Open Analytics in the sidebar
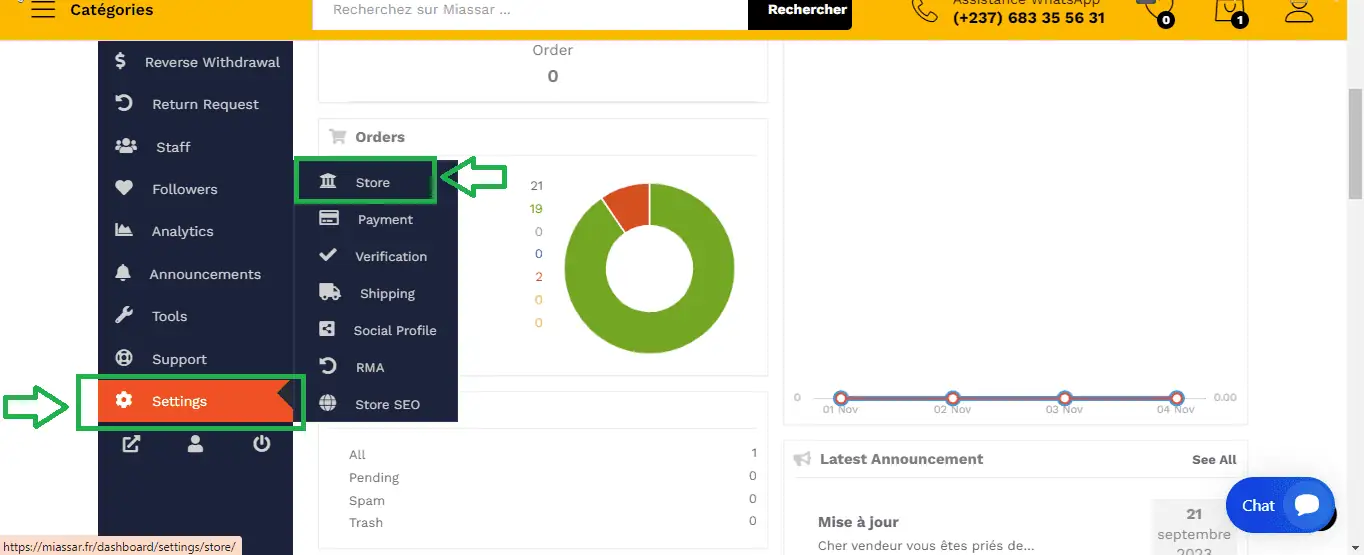The width and height of the screenshot is (1364, 555). [182, 231]
